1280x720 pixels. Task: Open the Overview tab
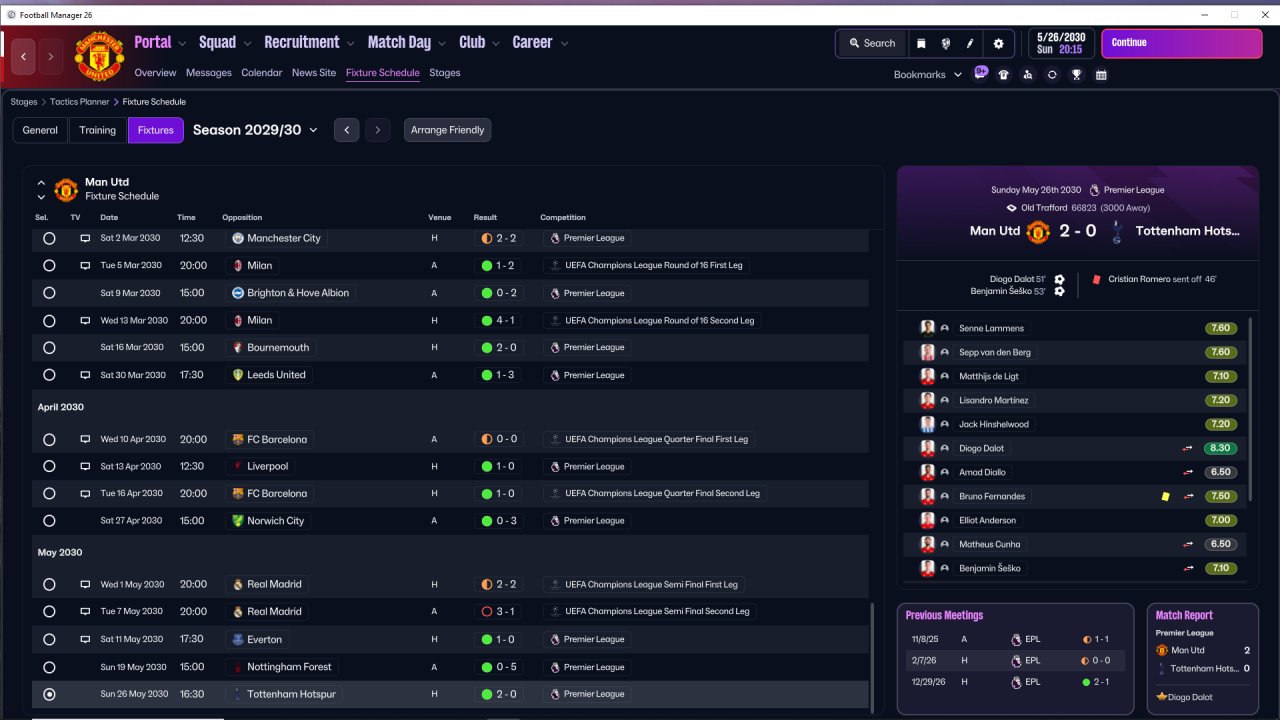tap(155, 73)
